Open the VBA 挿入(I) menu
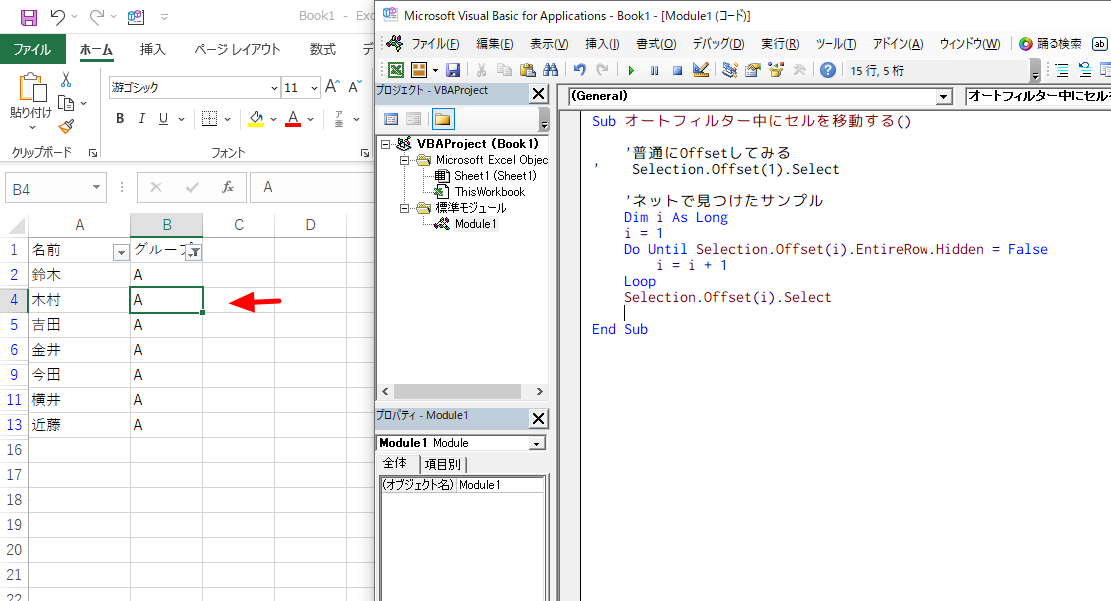Screen dimensions: 1111x601 [602, 44]
